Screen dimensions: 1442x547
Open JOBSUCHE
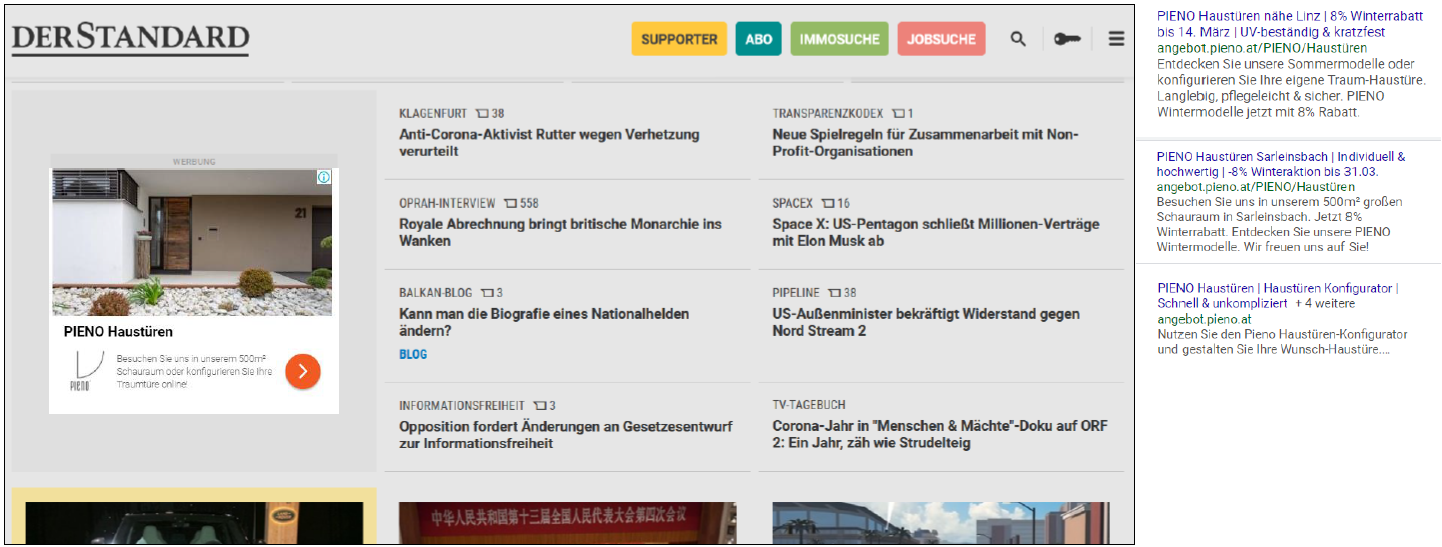coord(941,39)
